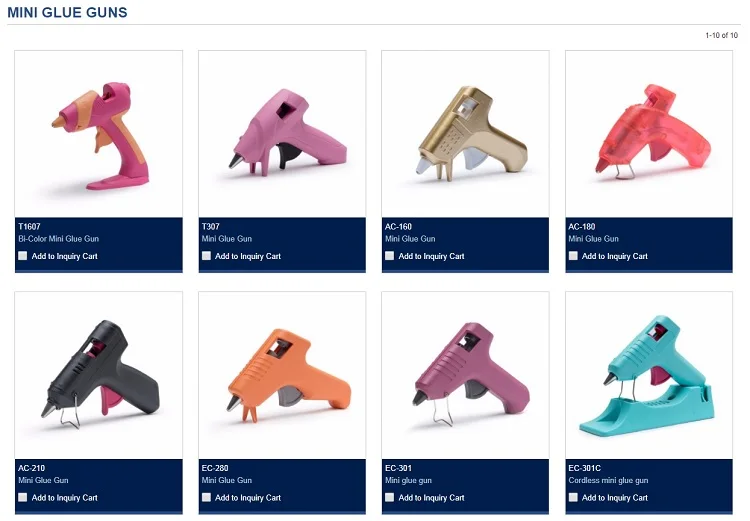Check the EC-301C inquiry cart box

pyautogui.click(x=573, y=498)
